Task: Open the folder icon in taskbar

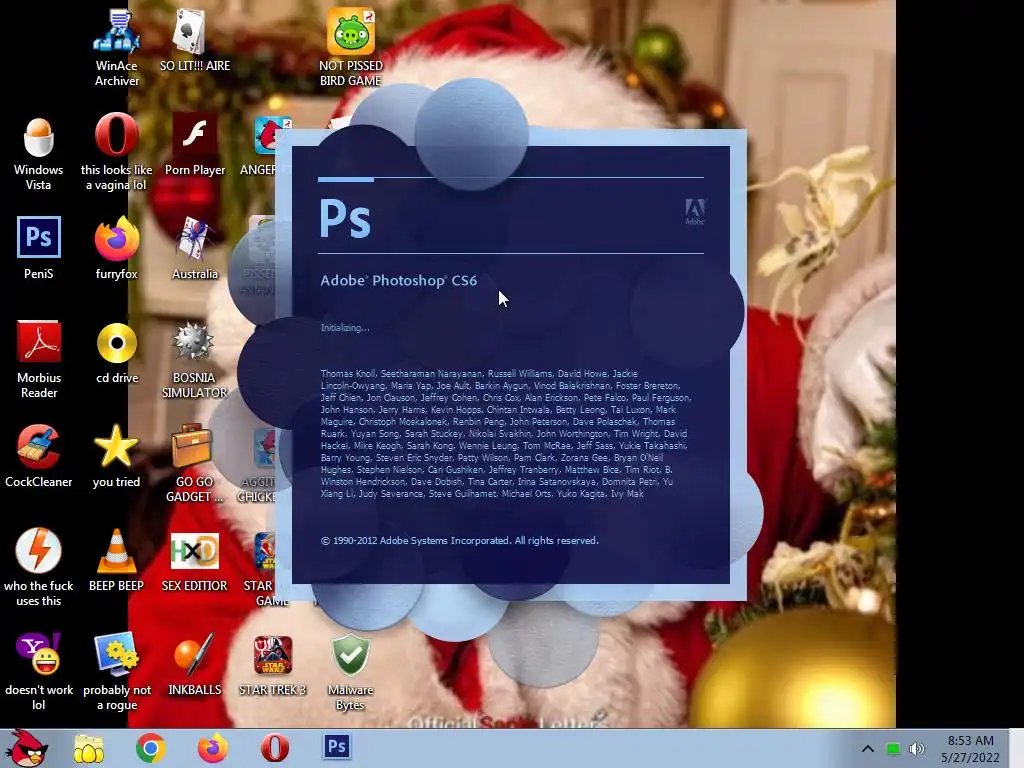Action: click(x=89, y=749)
